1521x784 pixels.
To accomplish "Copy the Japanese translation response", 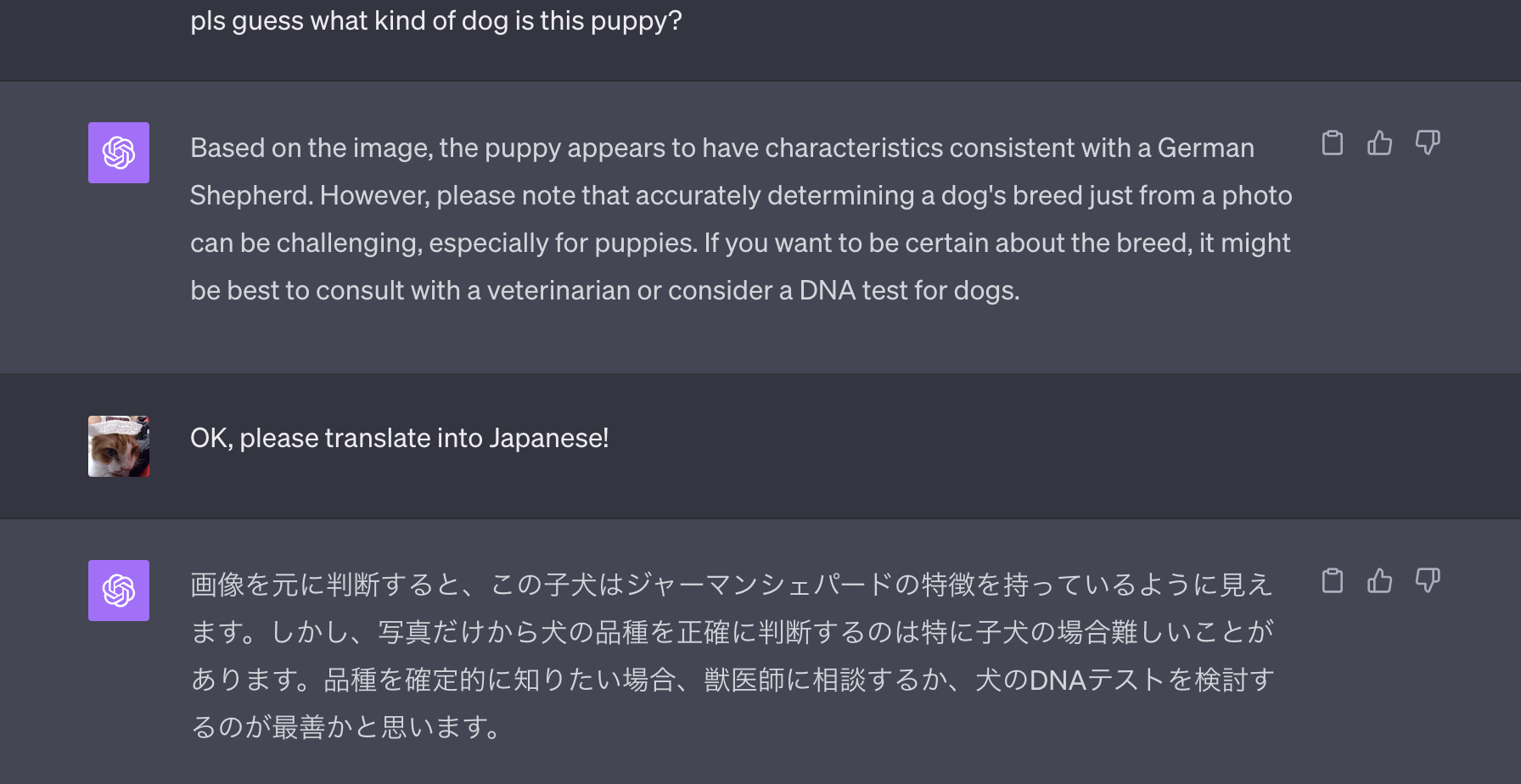I will [1333, 581].
